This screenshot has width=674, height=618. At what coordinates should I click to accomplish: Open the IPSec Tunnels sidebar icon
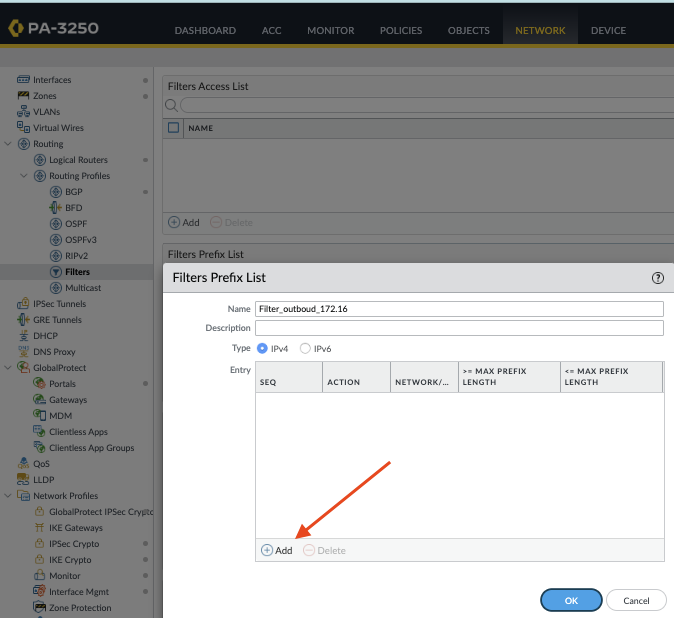[24, 304]
